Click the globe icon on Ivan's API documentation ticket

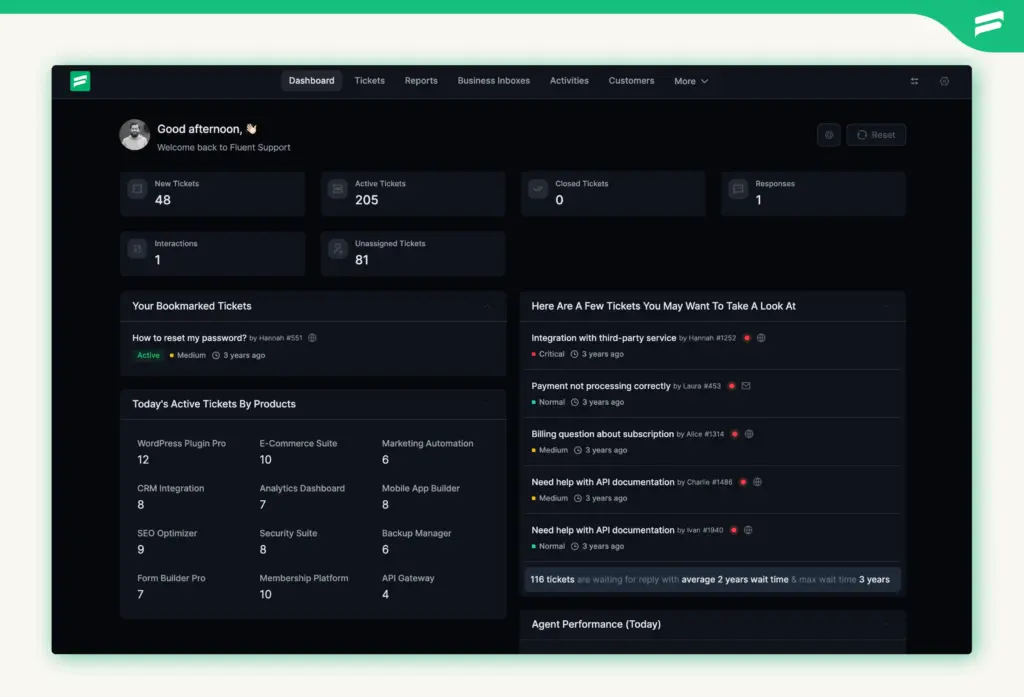click(748, 529)
